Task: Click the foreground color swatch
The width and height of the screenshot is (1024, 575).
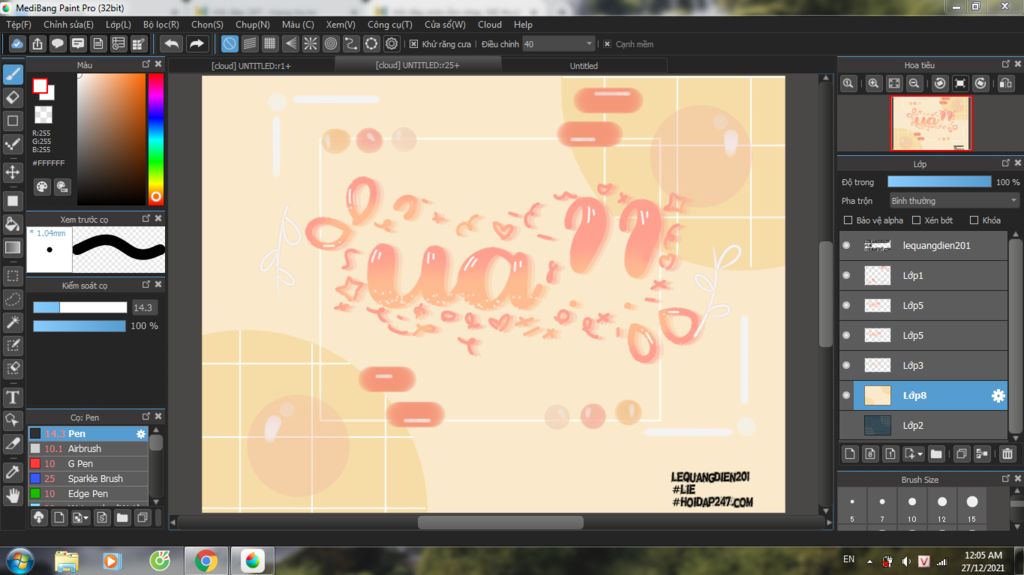Action: pos(40,86)
